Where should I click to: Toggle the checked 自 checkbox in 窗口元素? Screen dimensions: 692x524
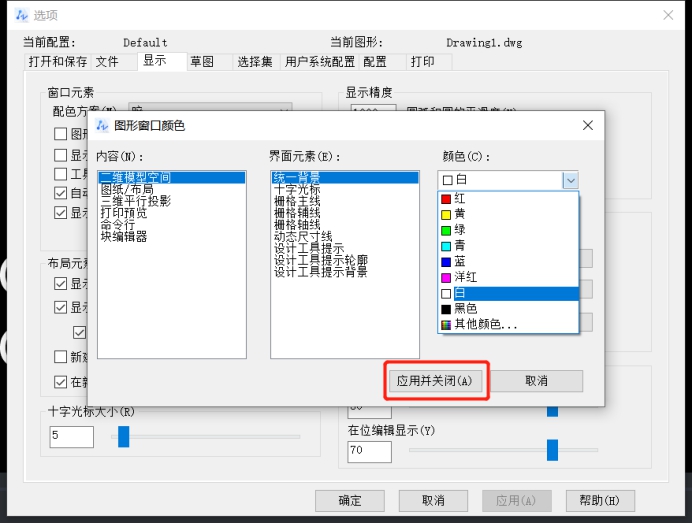(x=60, y=193)
